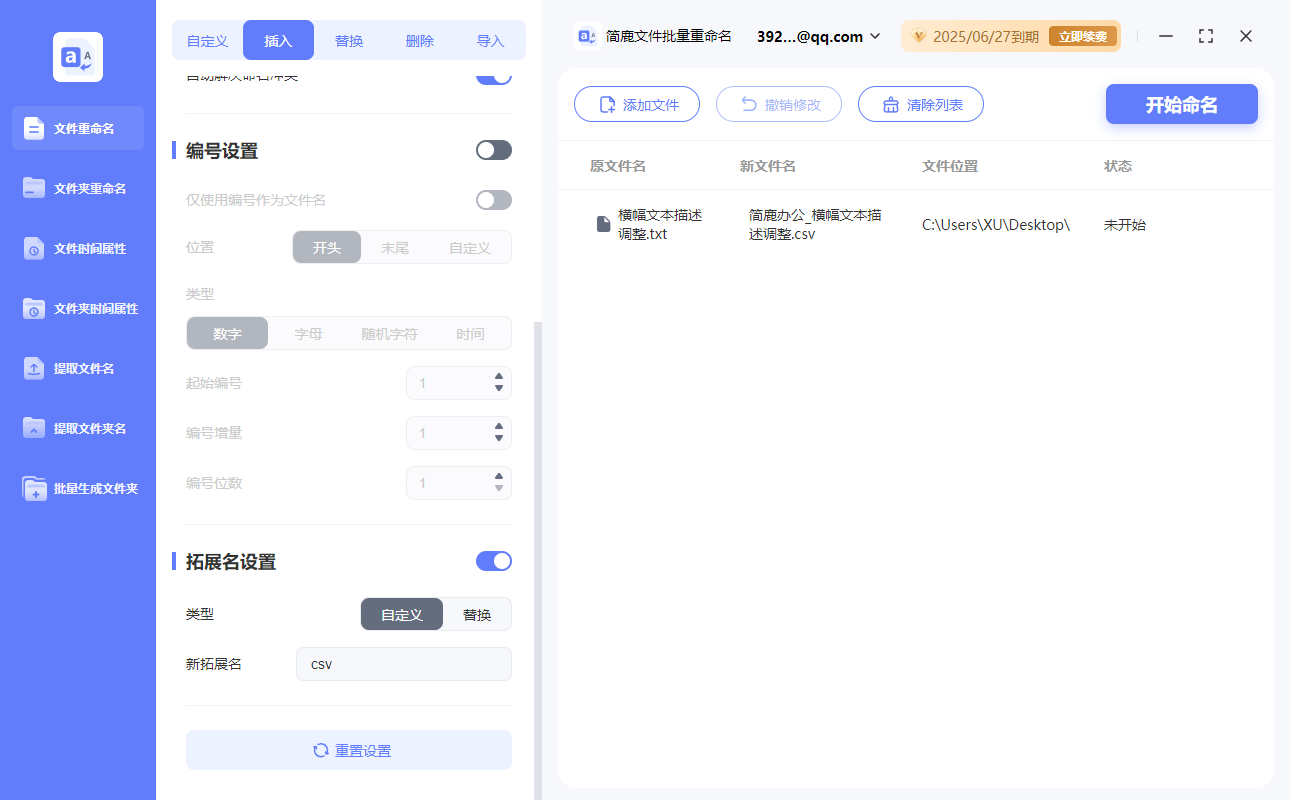Enable 仅使用编号作为文件名 switch
The height and width of the screenshot is (800, 1290).
pyautogui.click(x=493, y=200)
